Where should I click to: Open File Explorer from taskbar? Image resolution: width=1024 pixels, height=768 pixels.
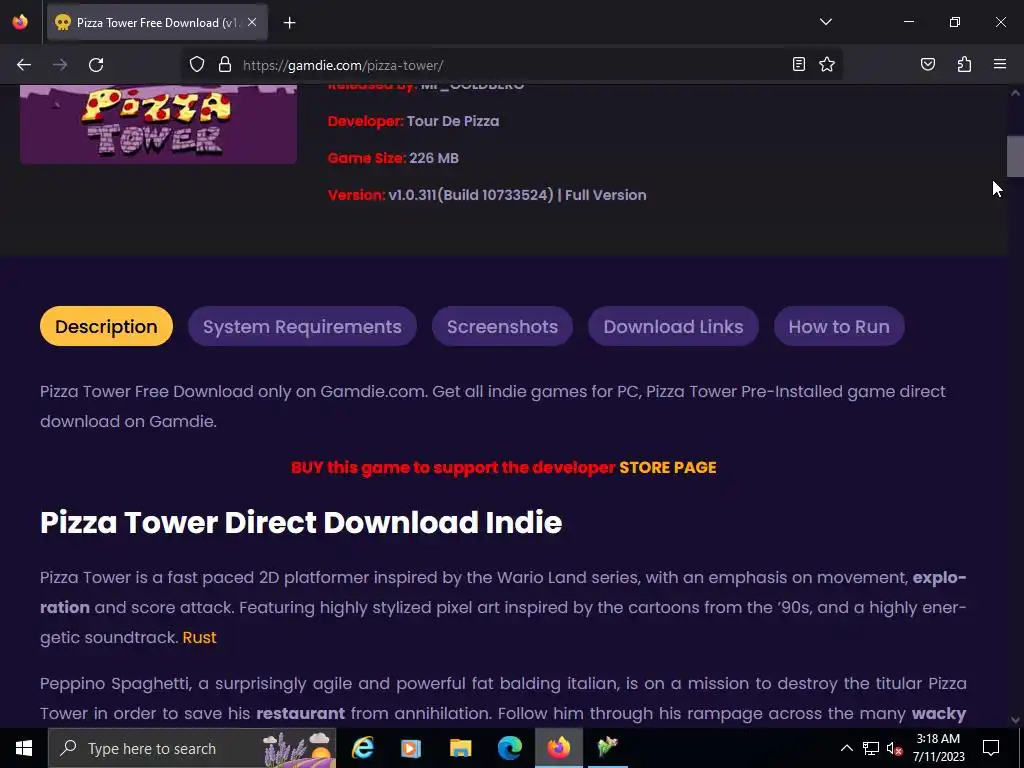coord(460,748)
